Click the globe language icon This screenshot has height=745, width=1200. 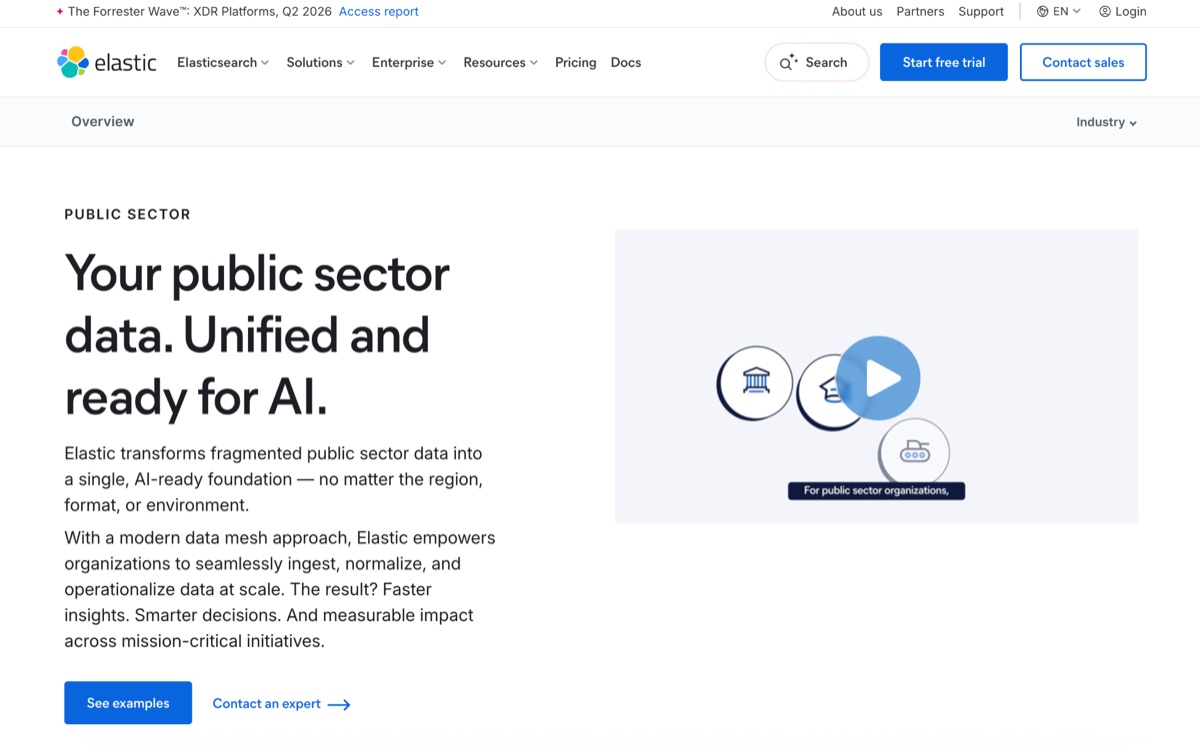[x=1042, y=12]
